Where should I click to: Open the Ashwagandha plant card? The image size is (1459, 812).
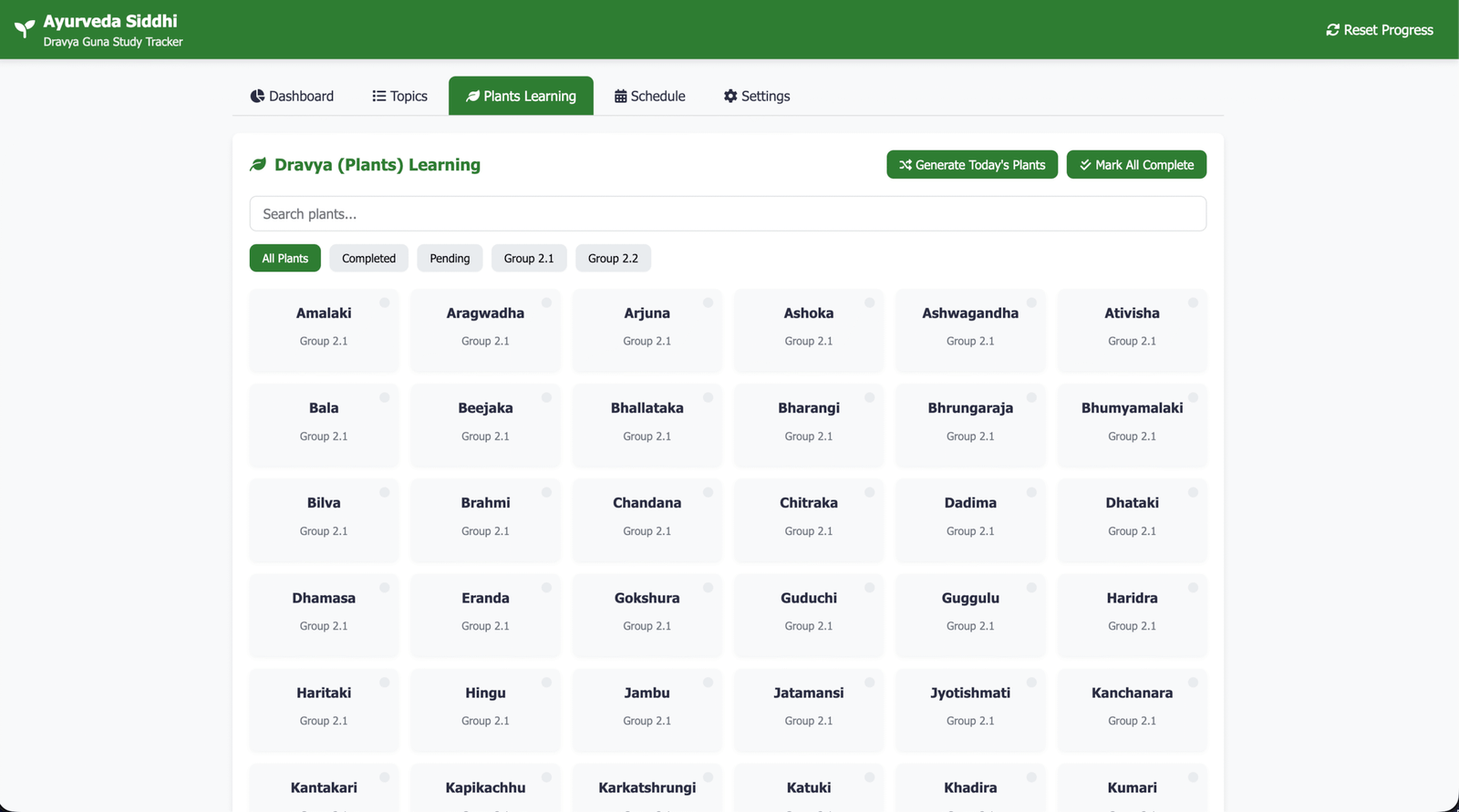[969, 326]
